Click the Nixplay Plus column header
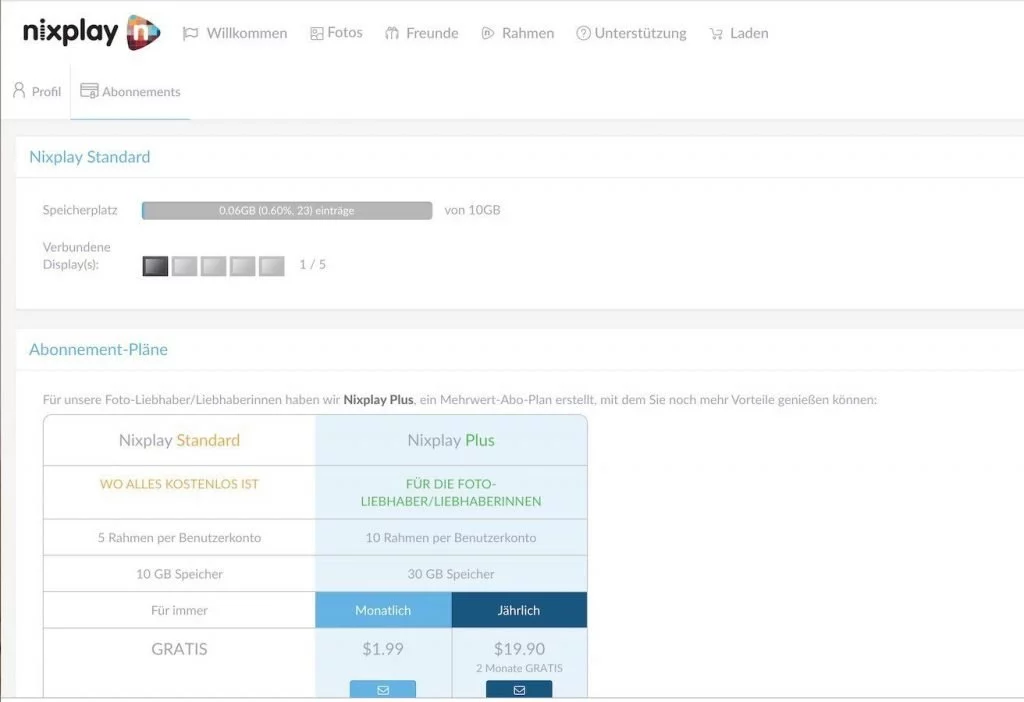 451,440
